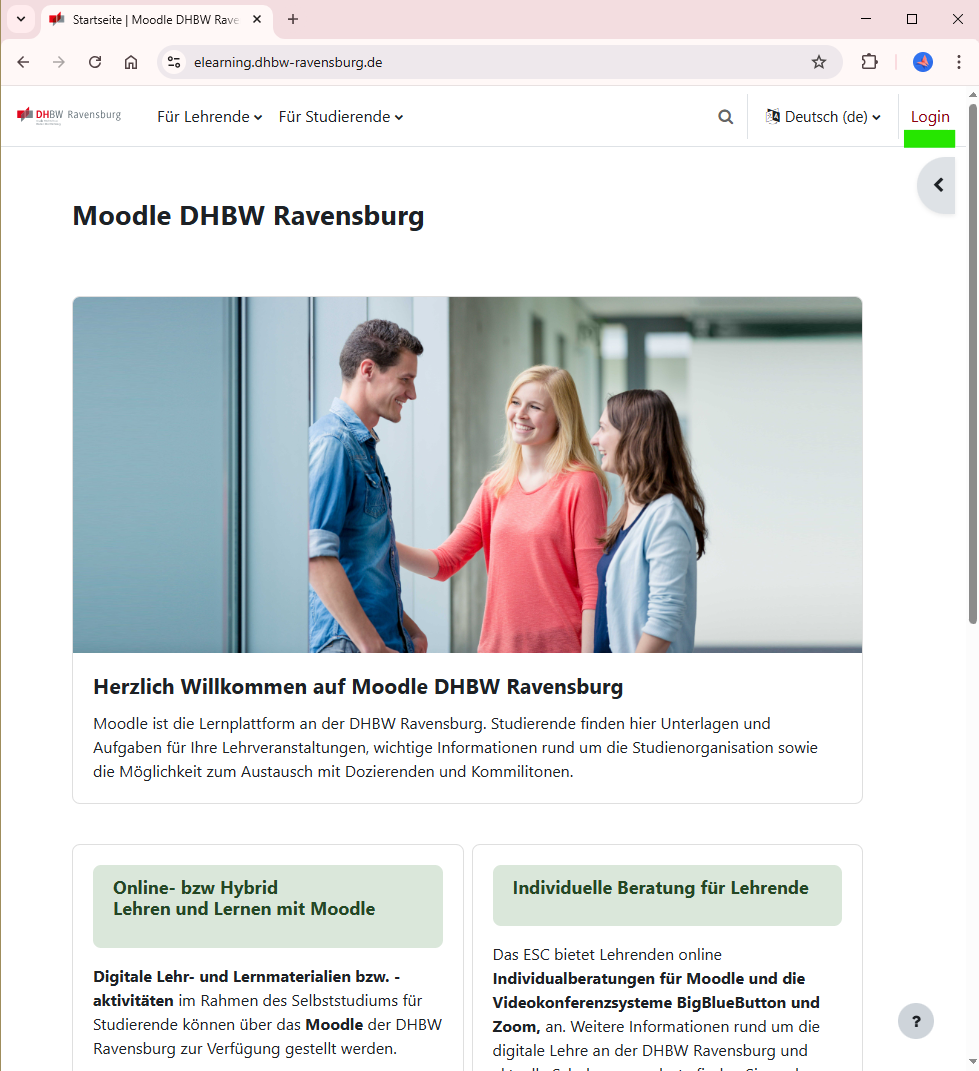Viewport: 979px width, 1071px height.
Task: View site information icon in address bar
Action: pyautogui.click(x=174, y=62)
